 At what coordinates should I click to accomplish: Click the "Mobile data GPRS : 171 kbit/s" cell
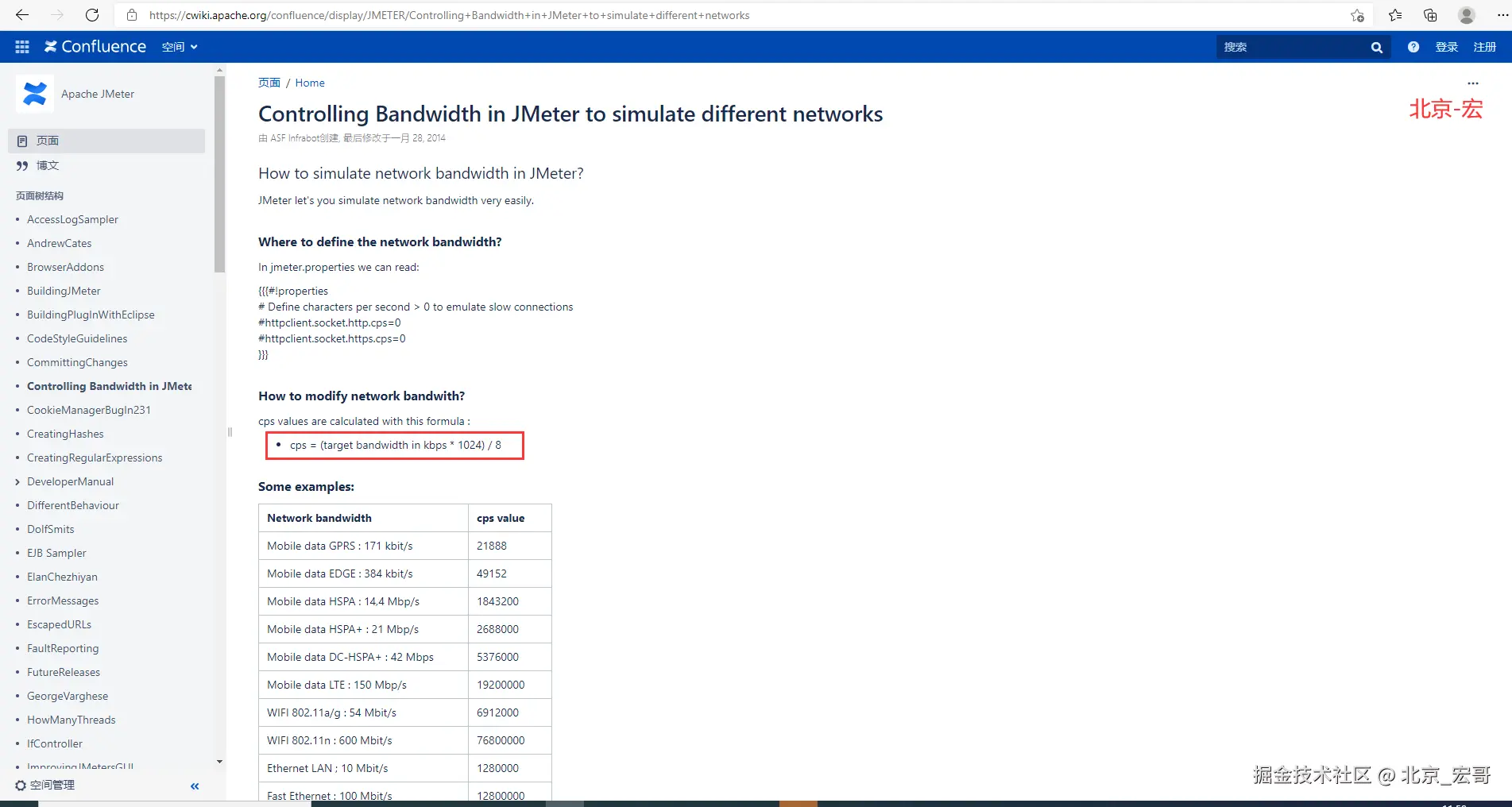[x=363, y=546]
